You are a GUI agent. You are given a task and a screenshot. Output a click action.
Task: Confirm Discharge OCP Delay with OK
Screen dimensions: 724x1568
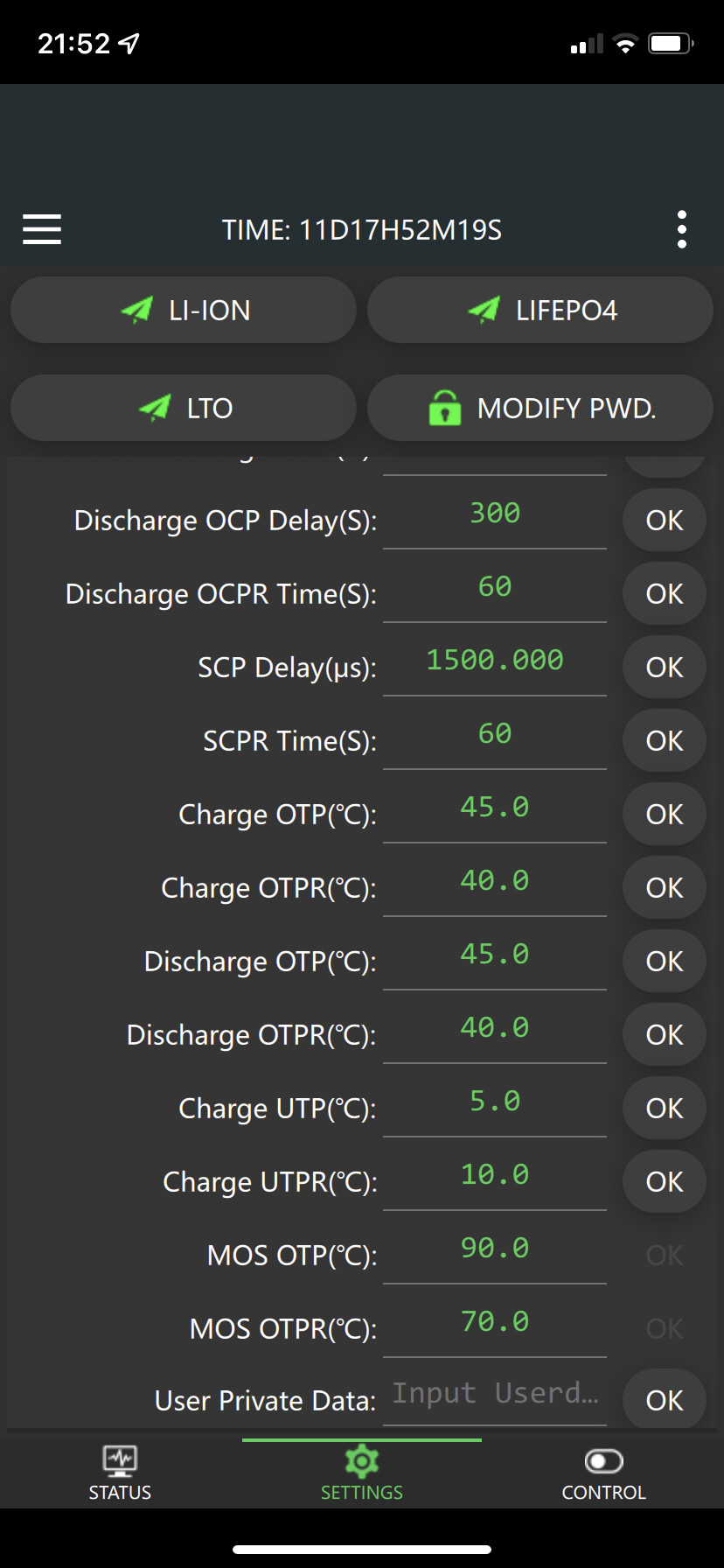[664, 521]
